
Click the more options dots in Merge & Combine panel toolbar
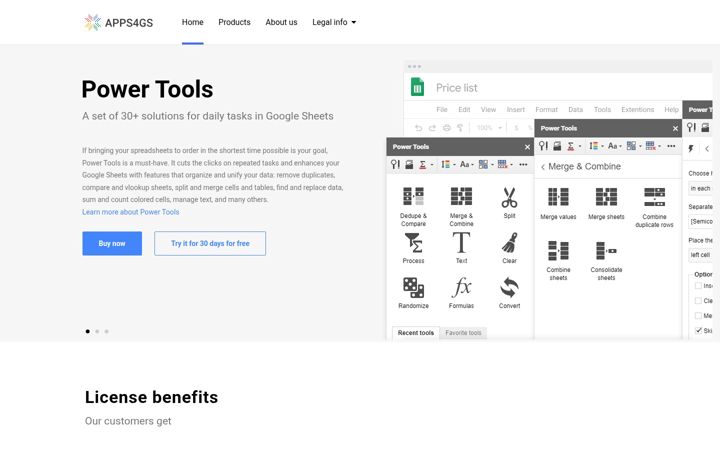pos(671,146)
